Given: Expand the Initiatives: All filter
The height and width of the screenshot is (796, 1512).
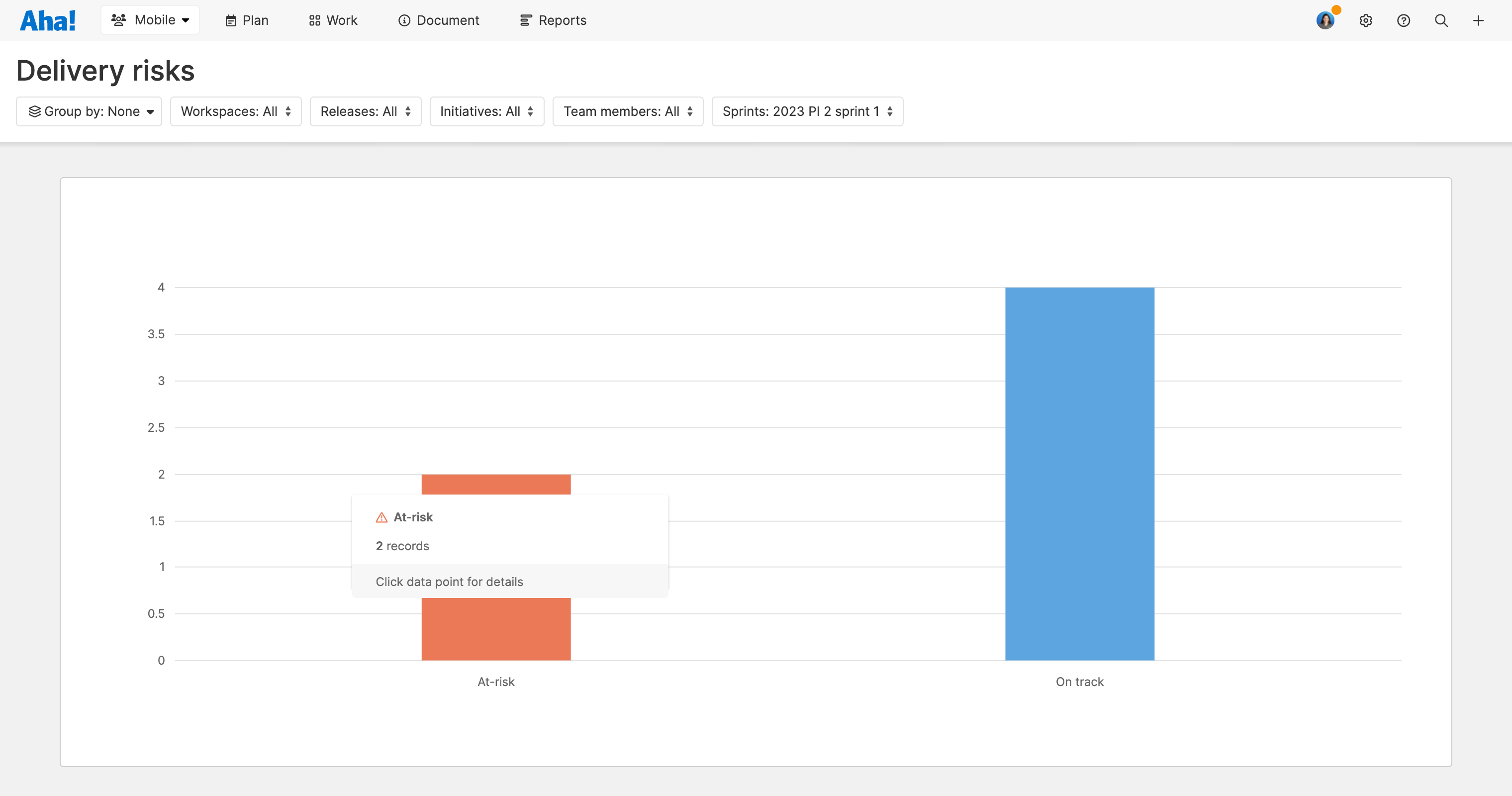Looking at the screenshot, I should pyautogui.click(x=486, y=111).
